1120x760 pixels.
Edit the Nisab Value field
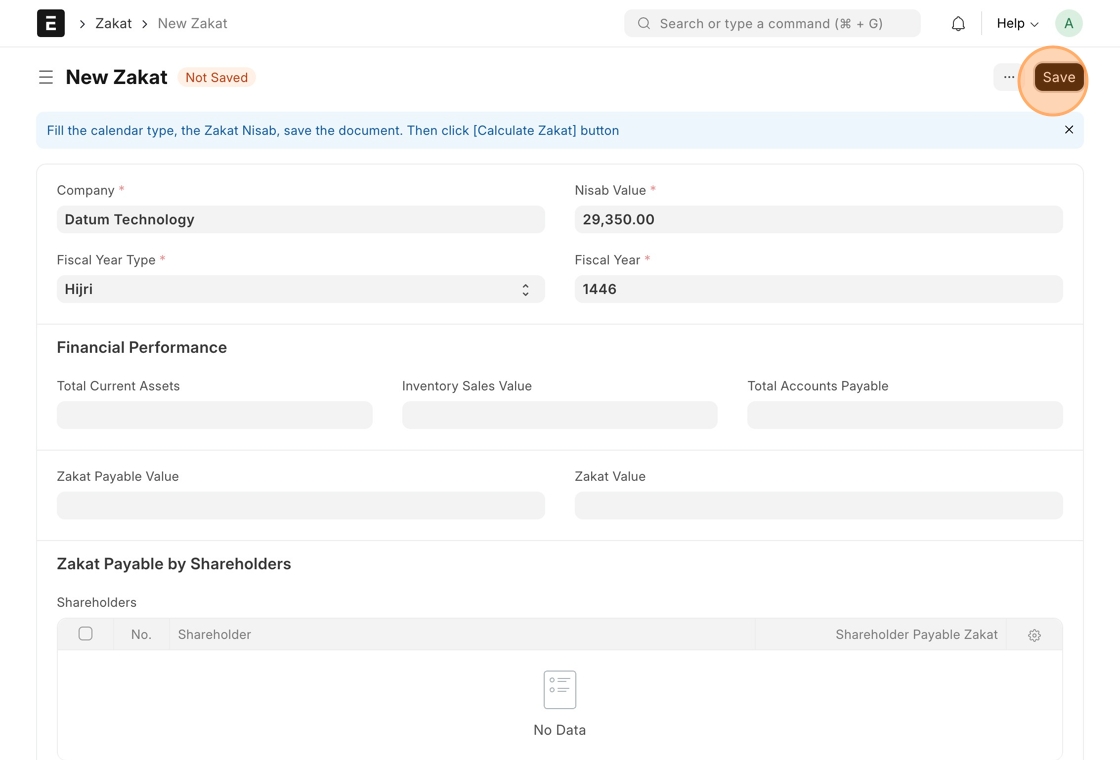pos(818,219)
